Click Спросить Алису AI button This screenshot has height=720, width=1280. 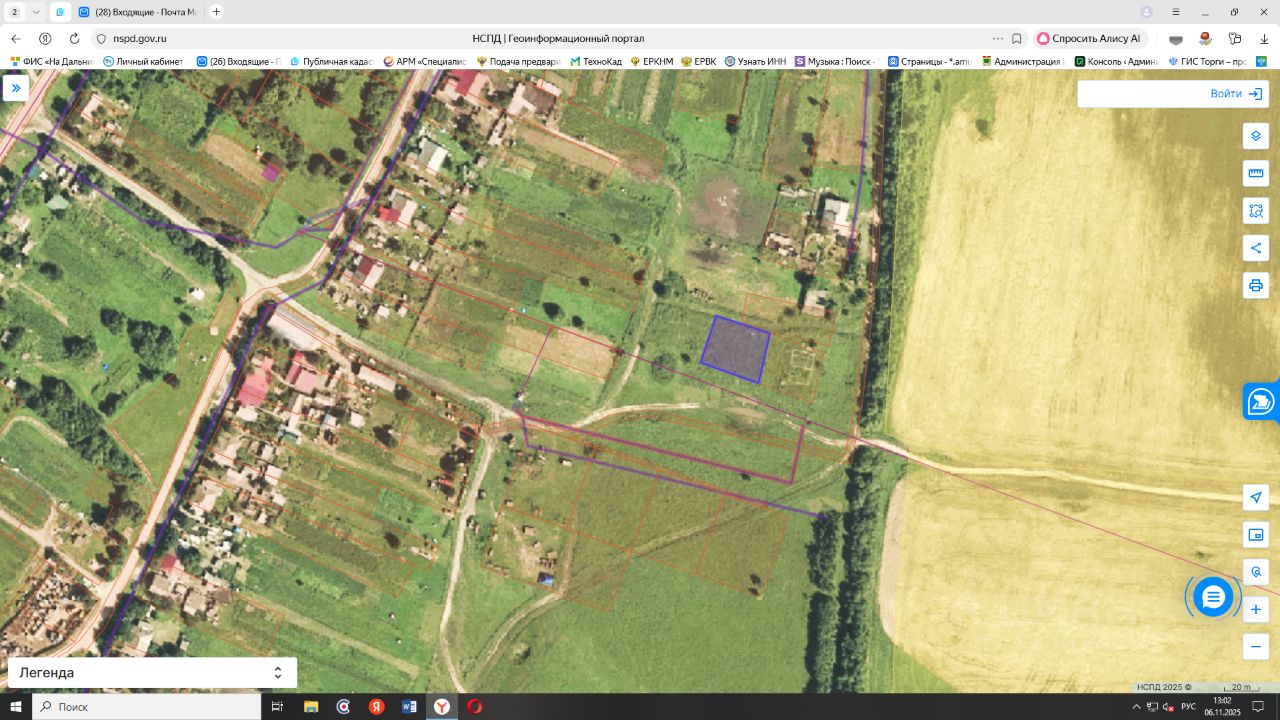tap(1088, 38)
